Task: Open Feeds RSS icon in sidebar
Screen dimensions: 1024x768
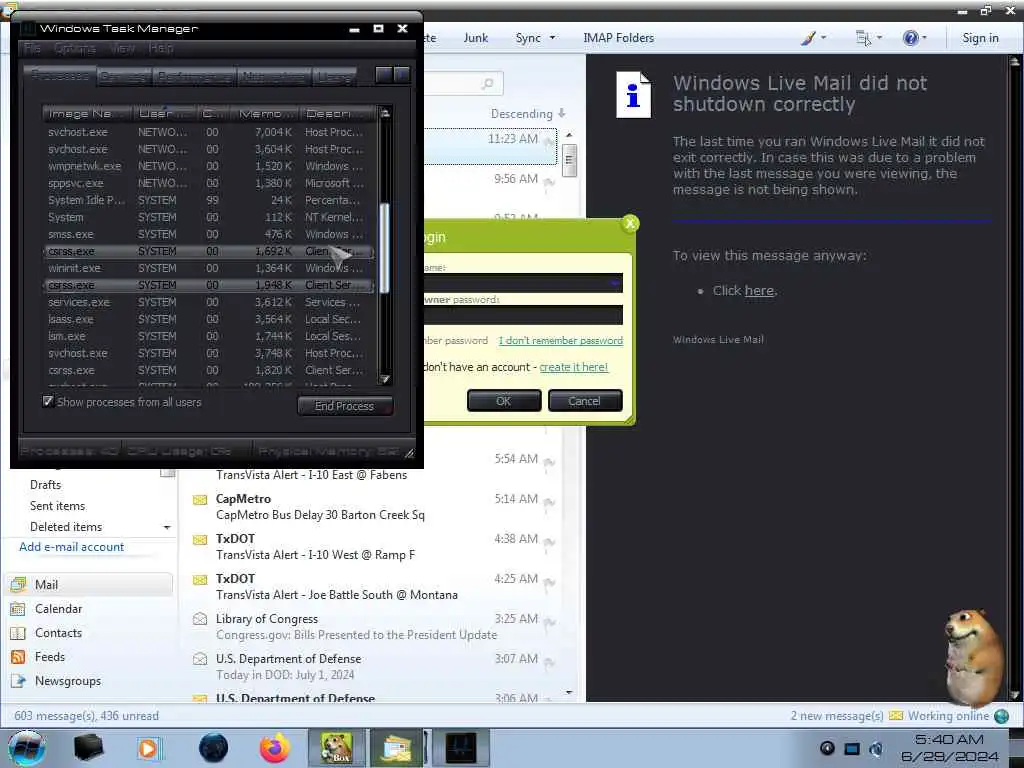Action: pos(18,657)
